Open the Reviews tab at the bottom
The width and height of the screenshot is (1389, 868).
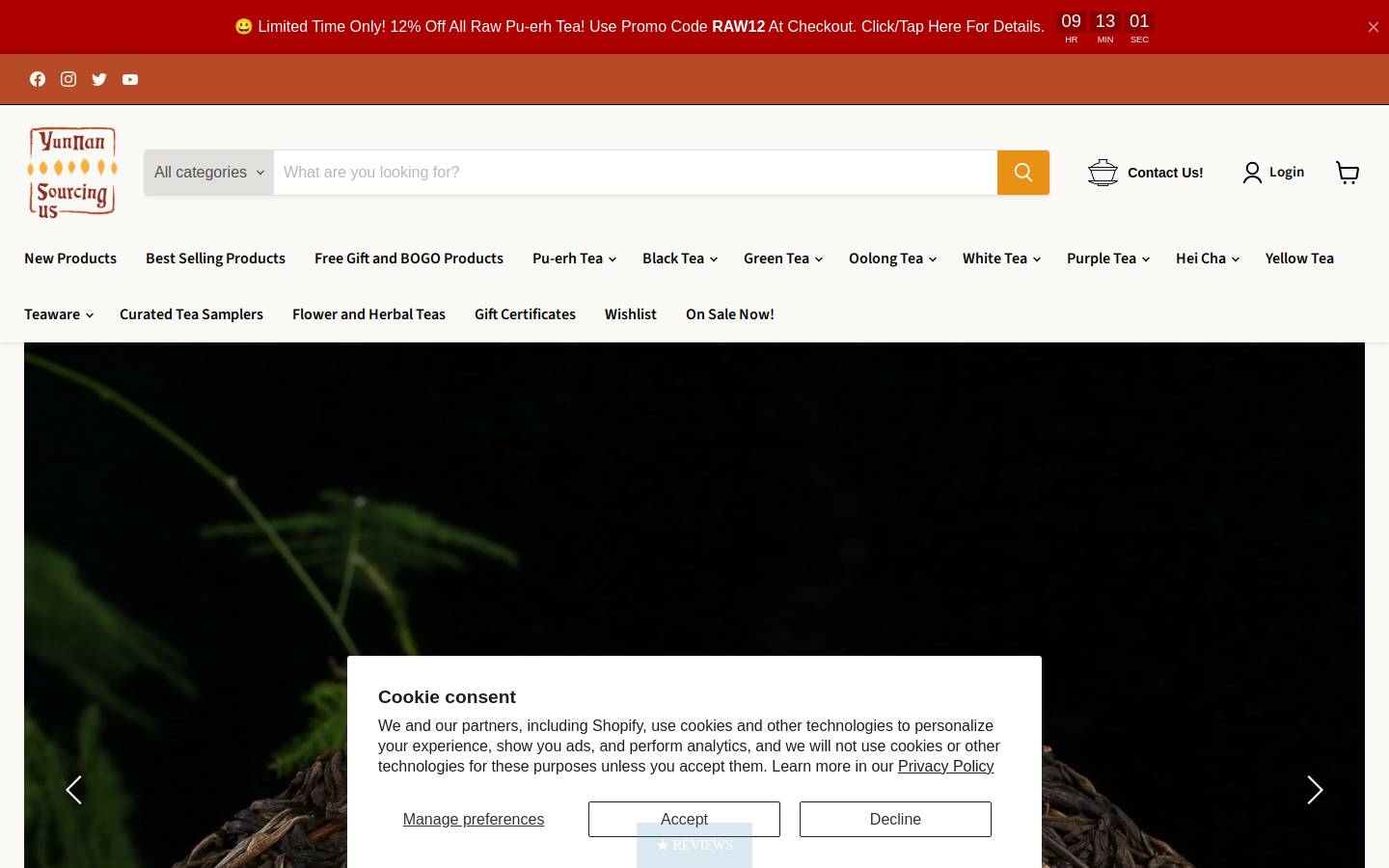tap(694, 845)
